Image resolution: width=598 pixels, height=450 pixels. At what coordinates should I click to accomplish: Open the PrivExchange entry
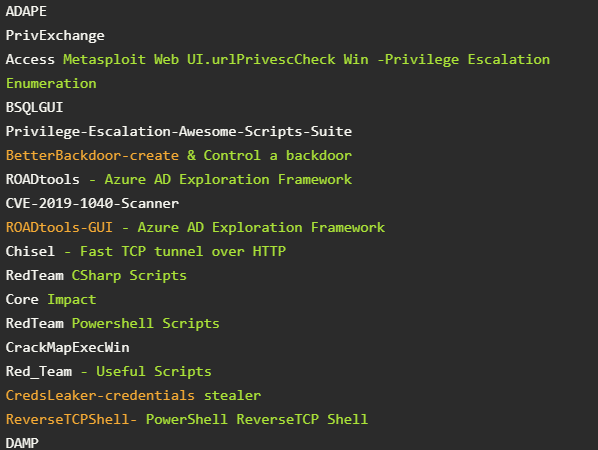pyautogui.click(x=55, y=35)
